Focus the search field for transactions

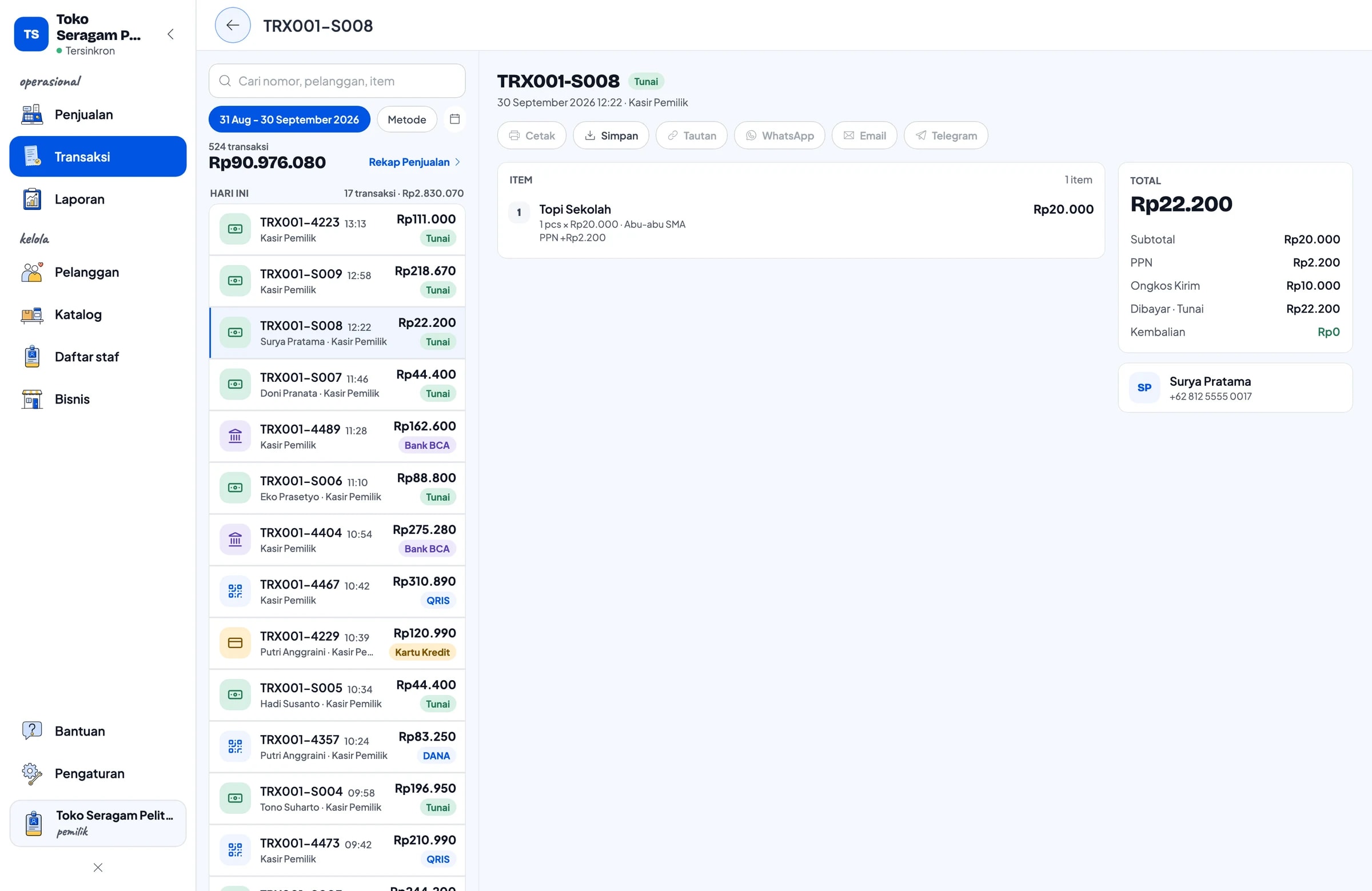tap(337, 81)
